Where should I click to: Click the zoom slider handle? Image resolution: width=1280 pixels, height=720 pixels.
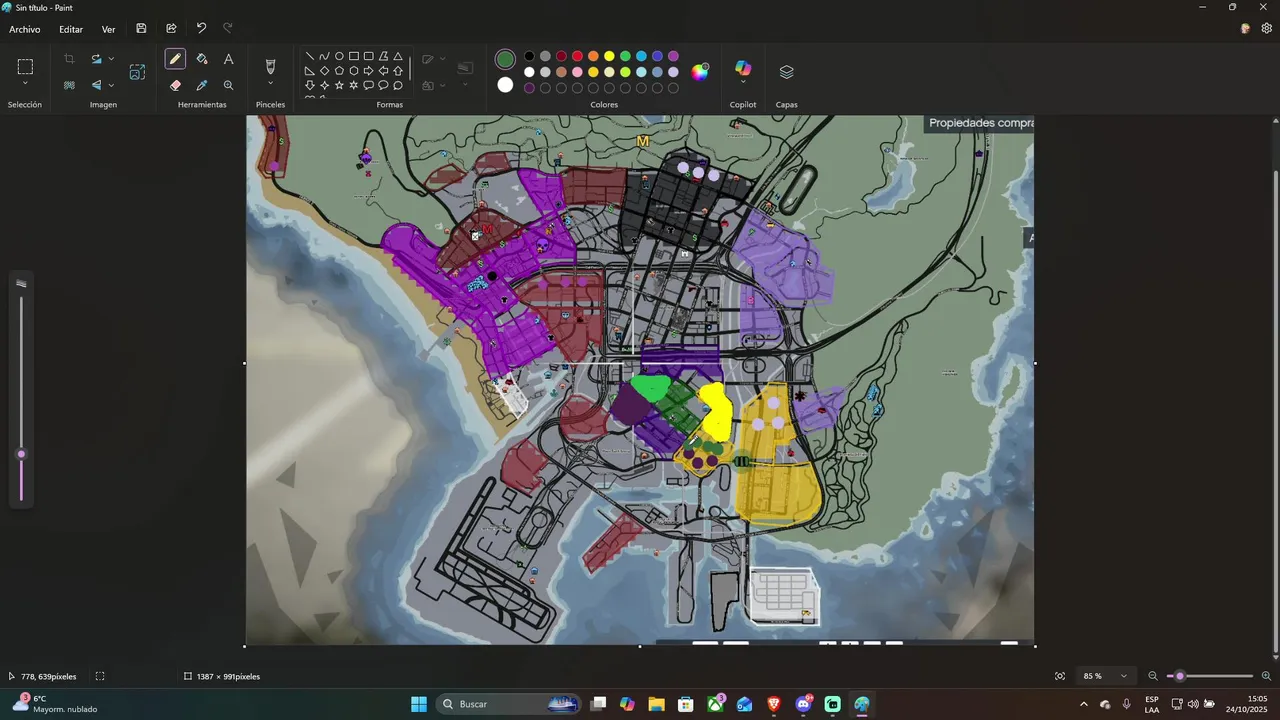[x=1180, y=676]
